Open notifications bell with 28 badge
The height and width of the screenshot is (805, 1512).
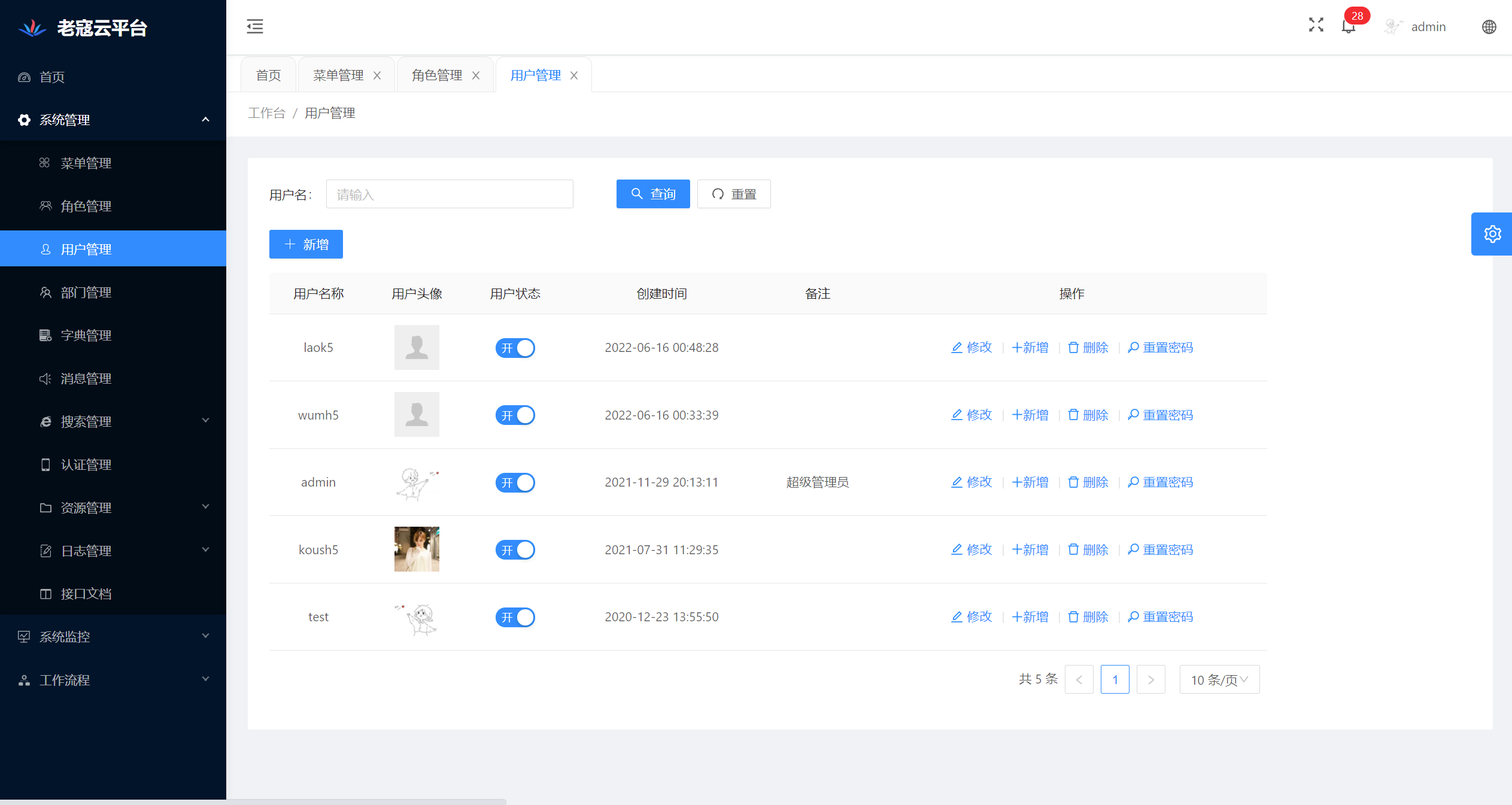[x=1348, y=26]
